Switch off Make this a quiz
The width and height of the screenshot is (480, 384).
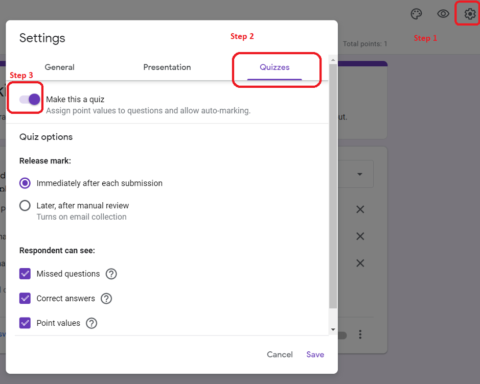click(30, 99)
